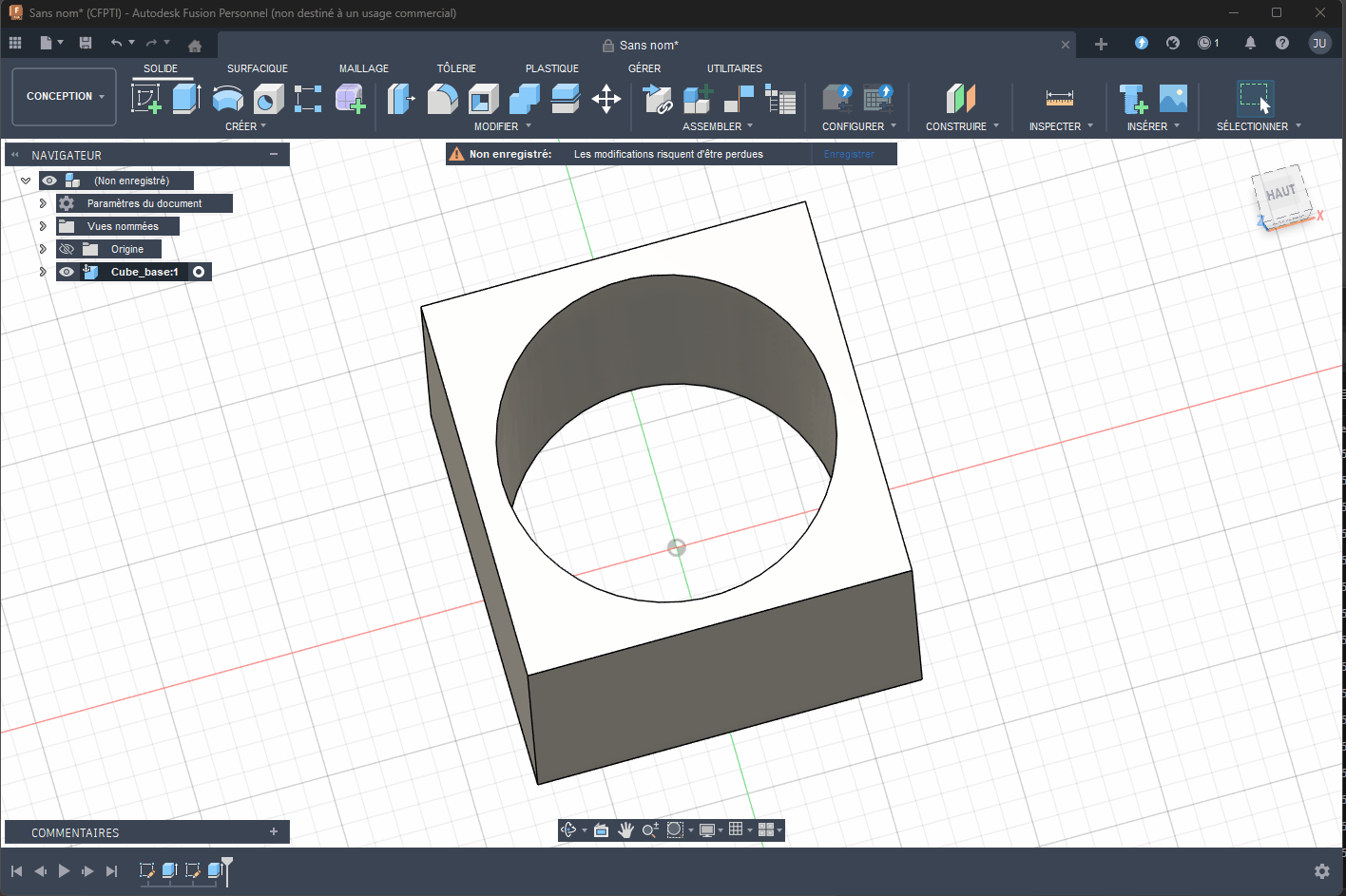The height and width of the screenshot is (896, 1346).
Task: Open the CRÉER dropdown menu
Action: pos(245,125)
